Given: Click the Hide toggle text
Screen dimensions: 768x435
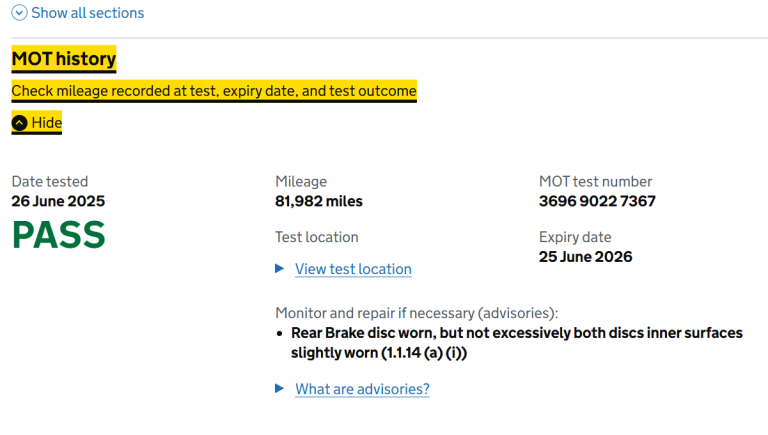Looking at the screenshot, I should tap(46, 123).
